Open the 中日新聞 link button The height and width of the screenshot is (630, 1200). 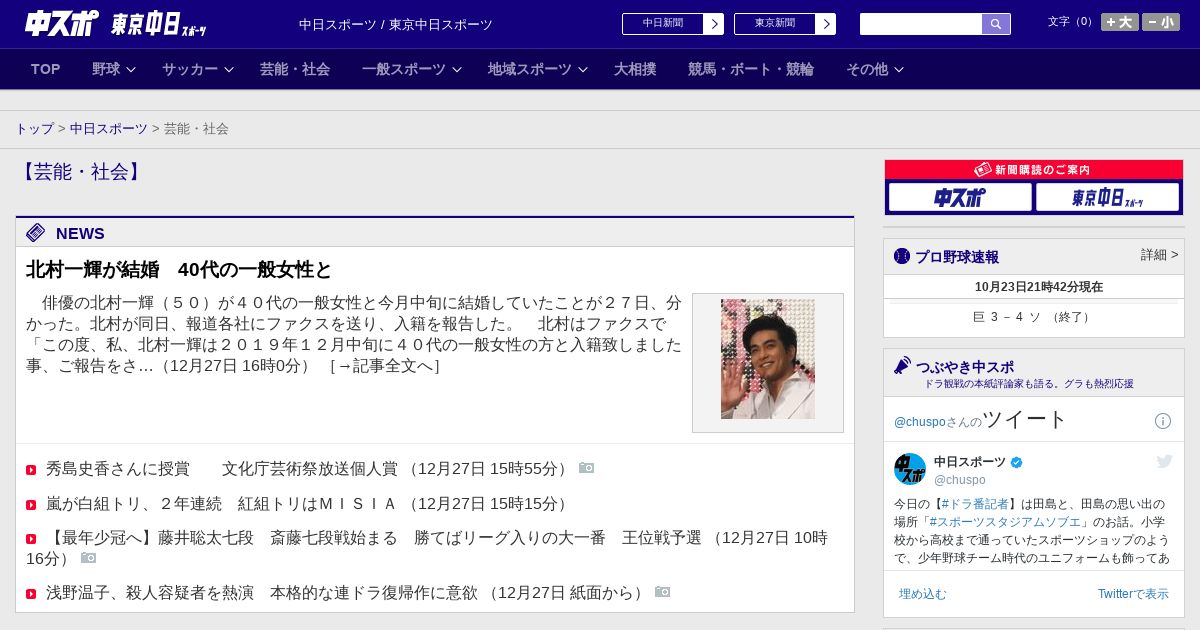(x=663, y=24)
